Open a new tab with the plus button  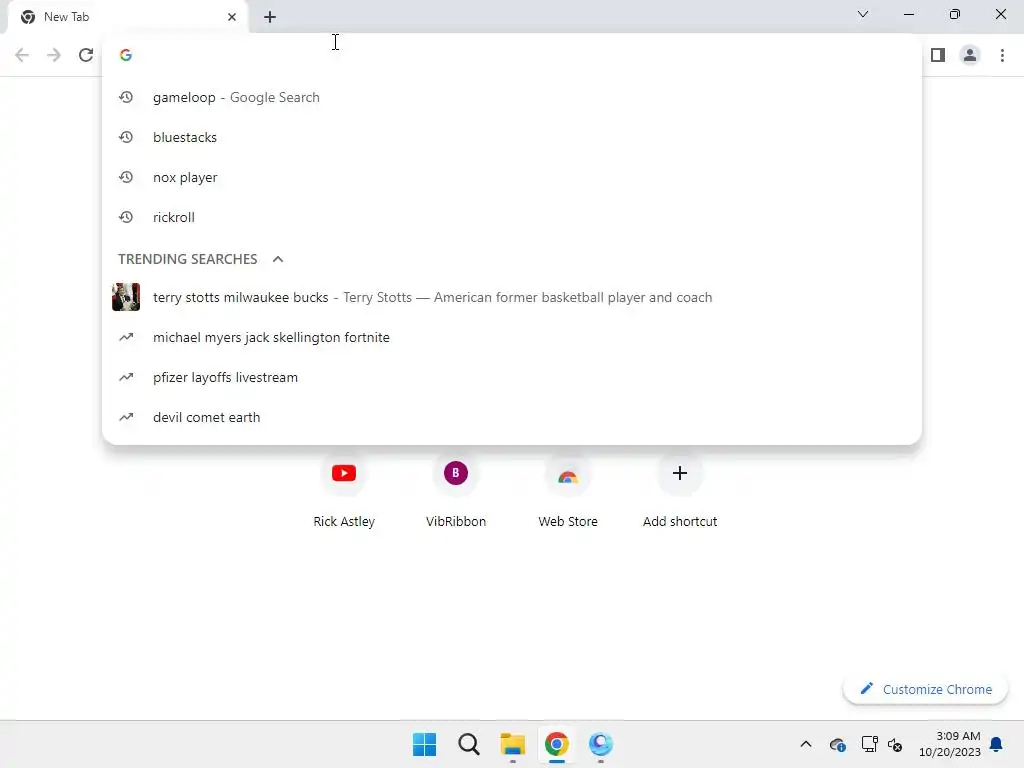coord(270,17)
